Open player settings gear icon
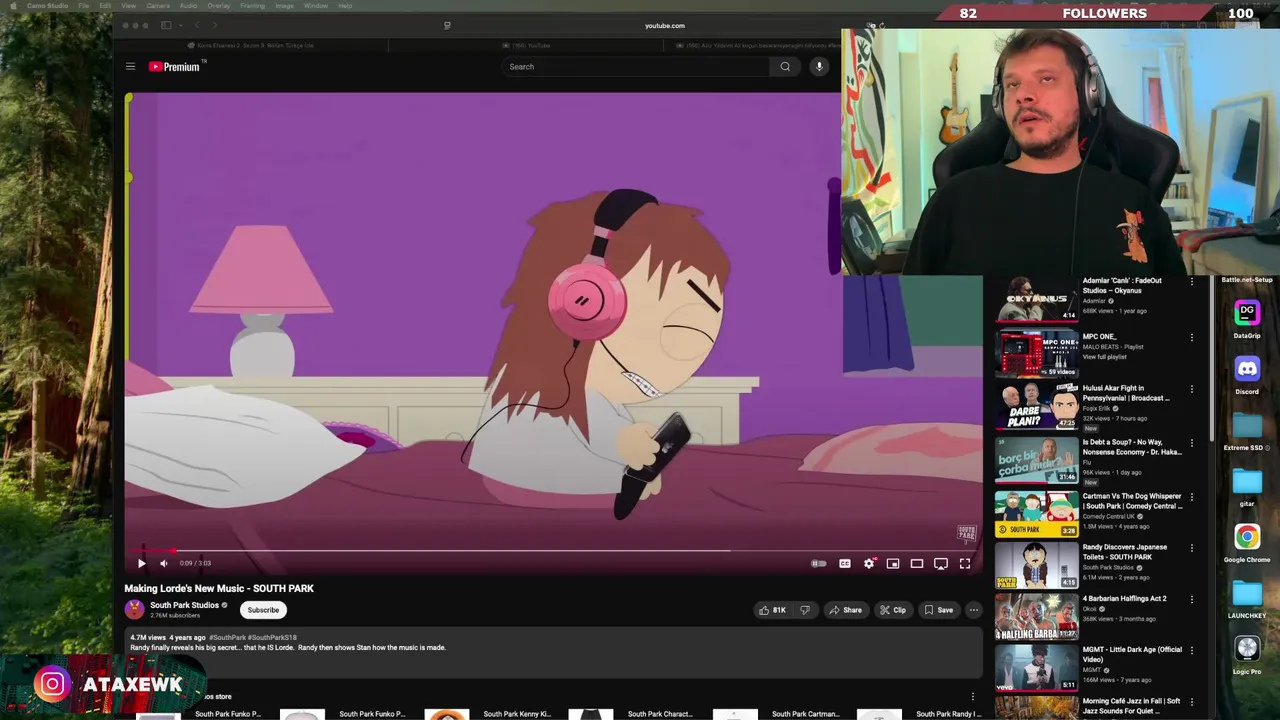This screenshot has height=720, width=1280. (x=869, y=564)
